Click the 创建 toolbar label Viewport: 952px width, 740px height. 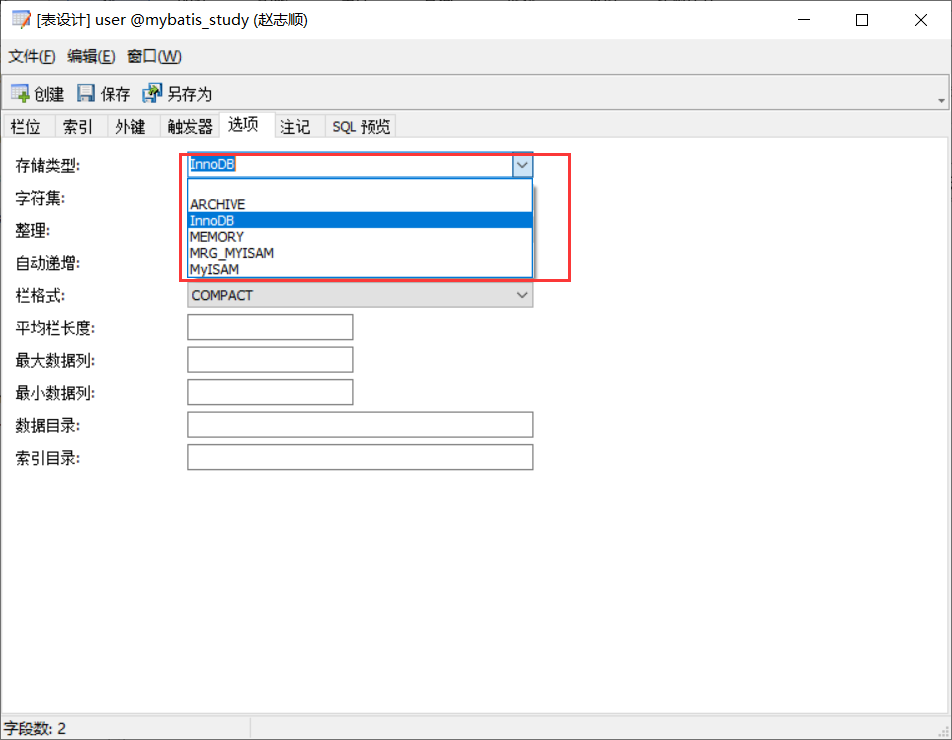click(x=49, y=94)
